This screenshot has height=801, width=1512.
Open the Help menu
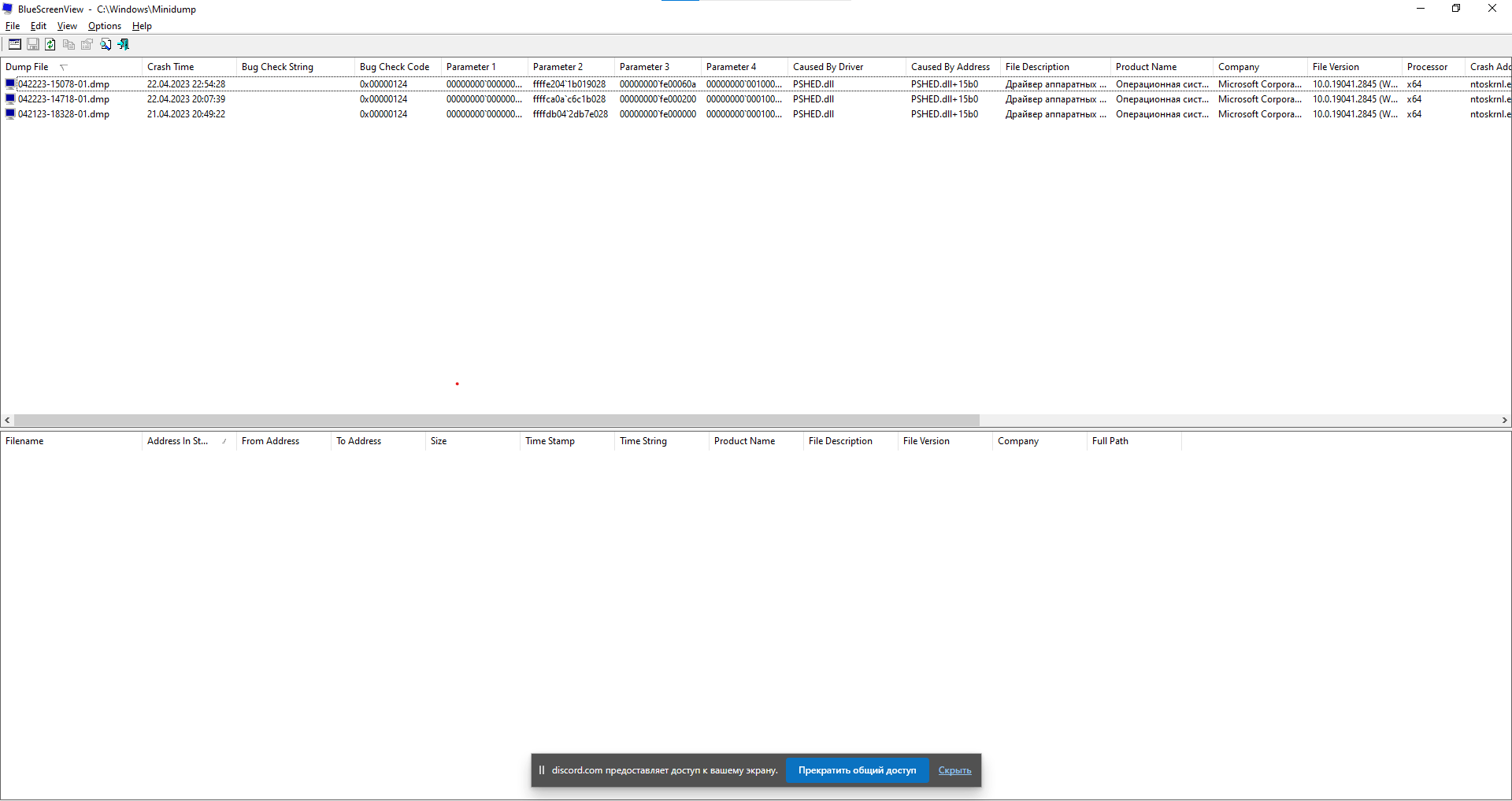[142, 26]
